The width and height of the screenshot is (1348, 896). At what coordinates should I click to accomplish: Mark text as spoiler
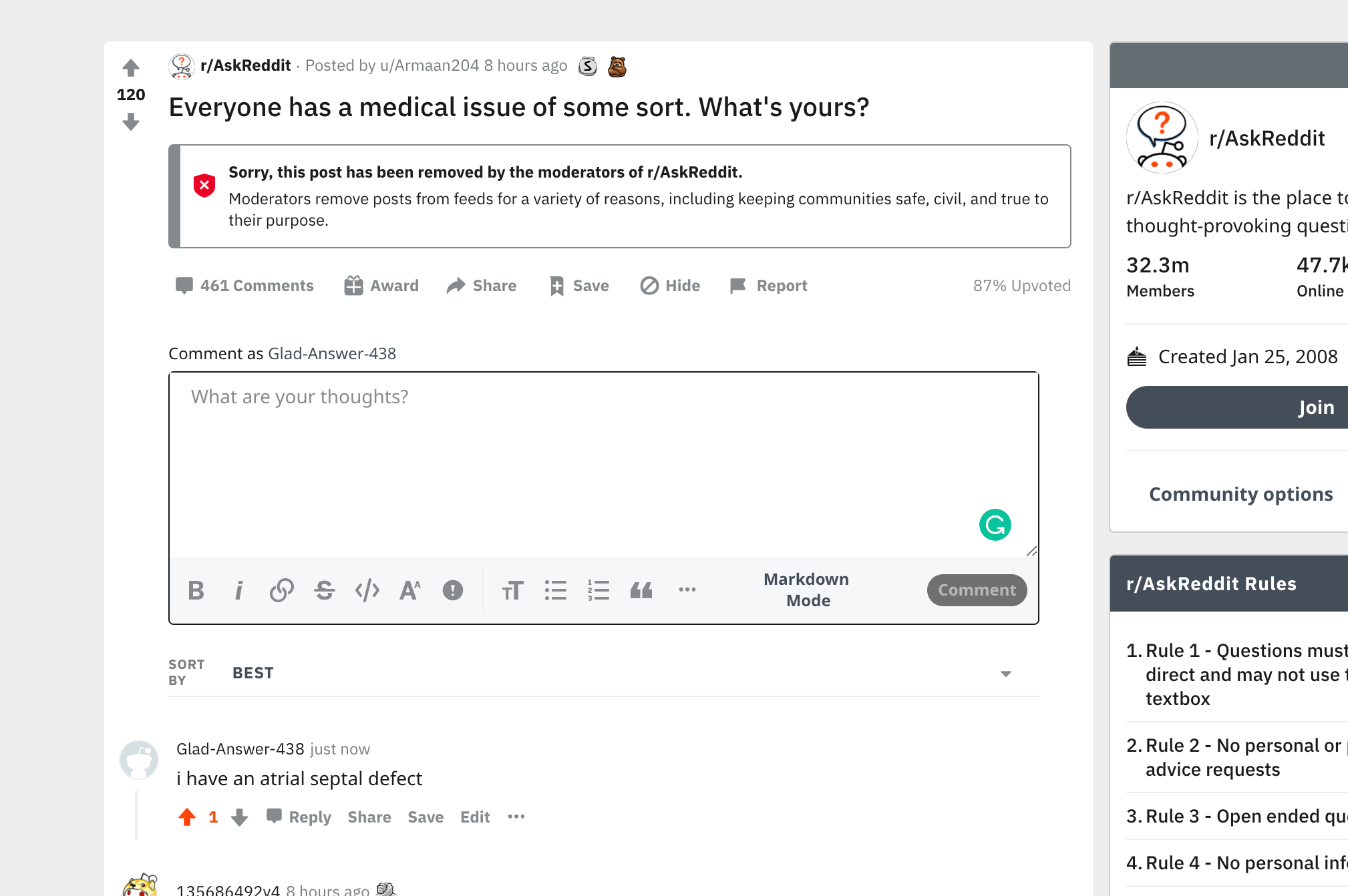pos(453,590)
